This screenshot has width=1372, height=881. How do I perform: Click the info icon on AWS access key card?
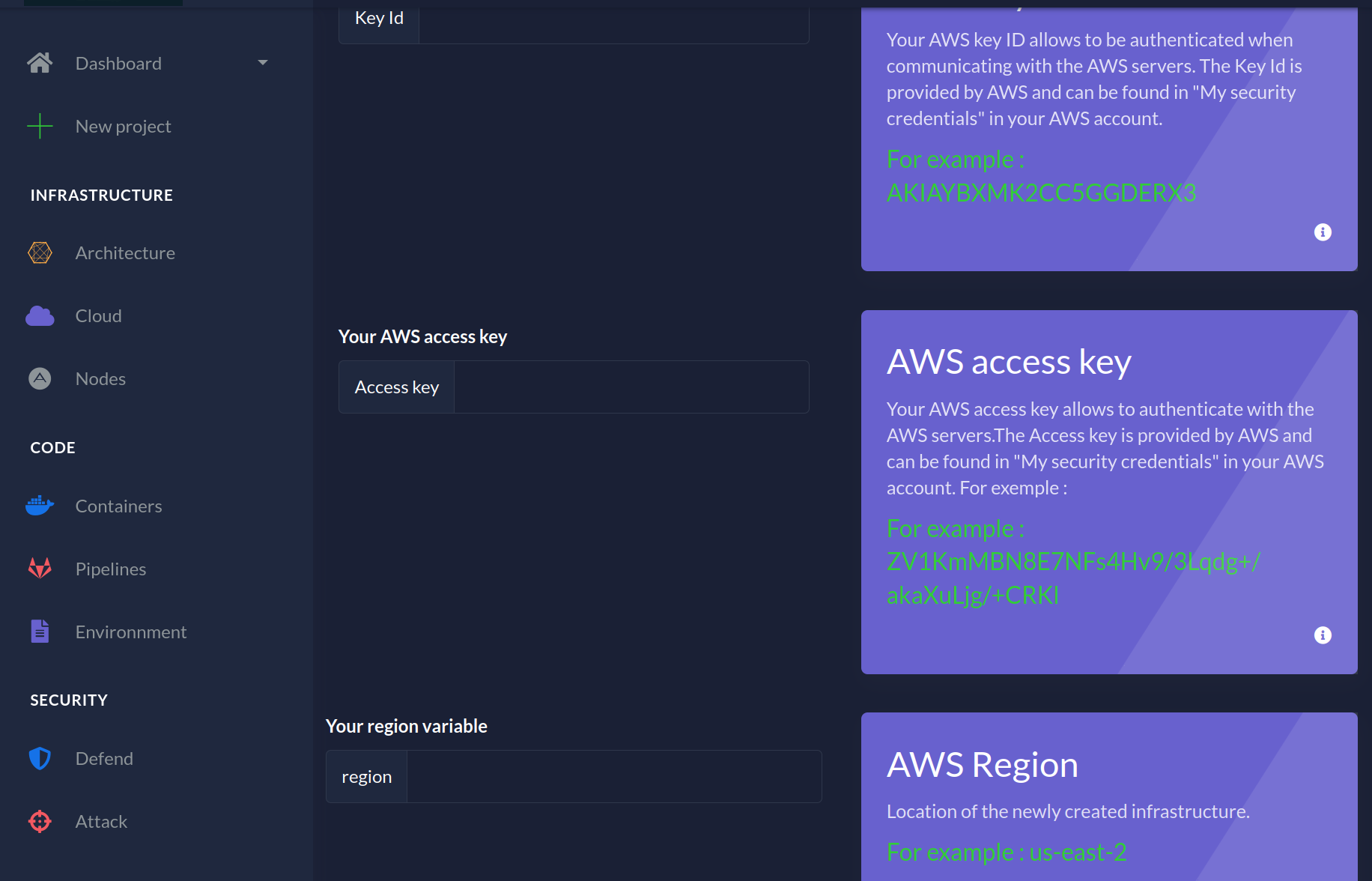(x=1323, y=635)
